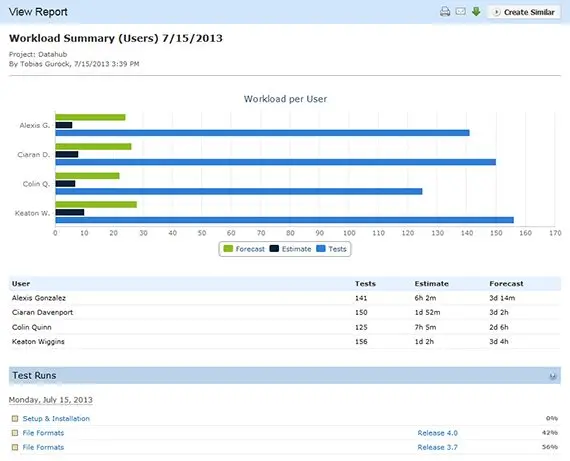Screen dimensions: 570x461
Task: Click the Create Similar button
Action: (x=524, y=12)
